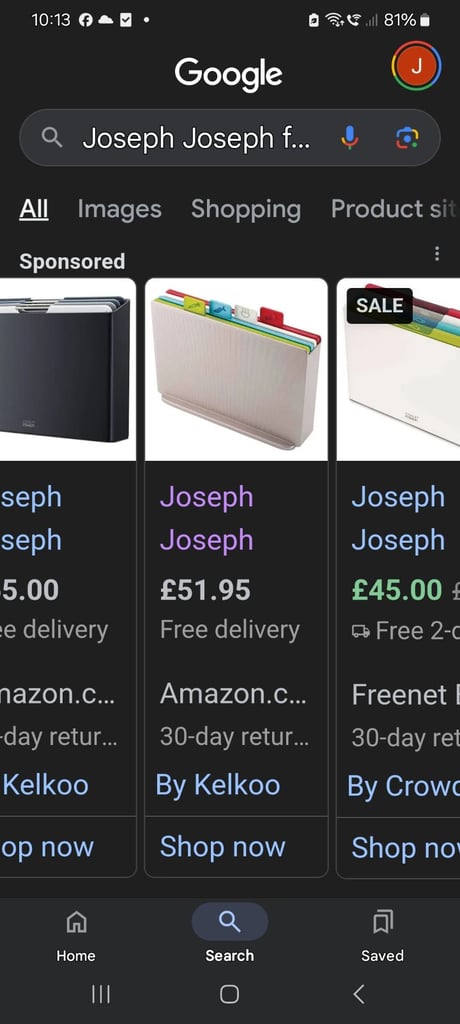Screen dimensions: 460x1024
Task: Open the sponsored ads three-dot menu
Action: (436, 253)
